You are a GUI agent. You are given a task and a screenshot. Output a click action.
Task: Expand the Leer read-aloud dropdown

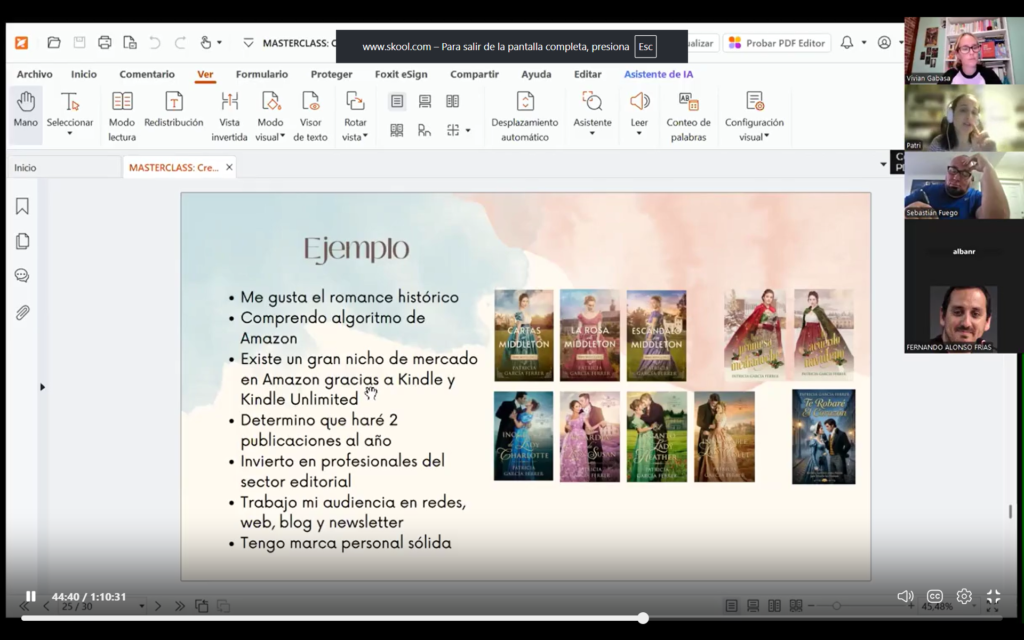pyautogui.click(x=639, y=134)
